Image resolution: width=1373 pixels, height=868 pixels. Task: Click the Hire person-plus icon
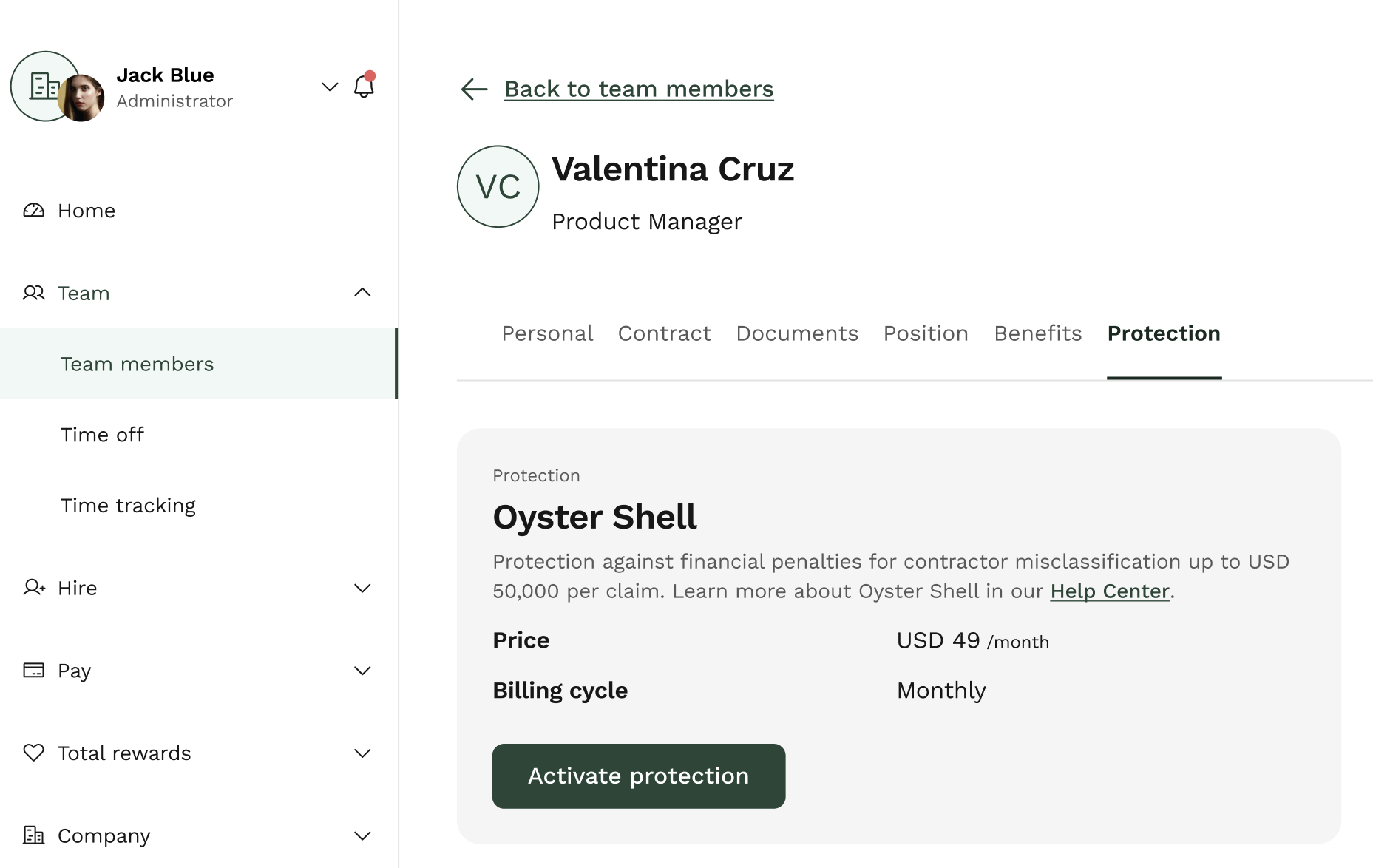(x=33, y=588)
